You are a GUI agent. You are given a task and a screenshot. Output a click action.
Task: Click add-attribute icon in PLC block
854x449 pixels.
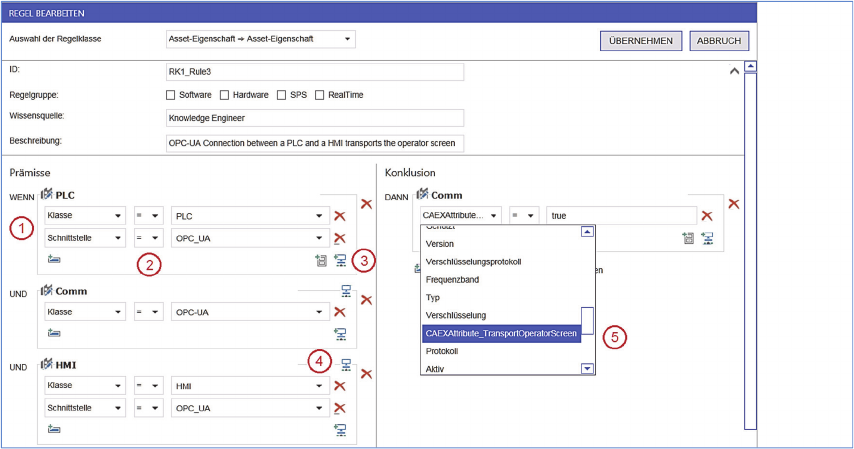(321, 261)
